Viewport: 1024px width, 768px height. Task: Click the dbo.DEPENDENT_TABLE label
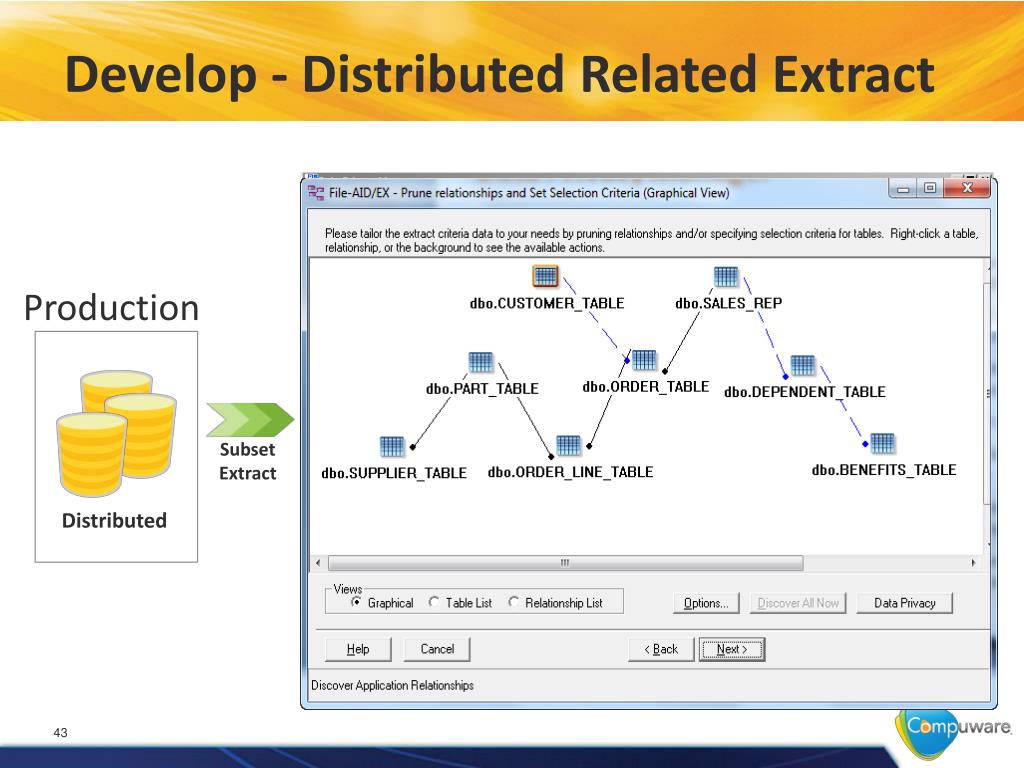point(805,392)
